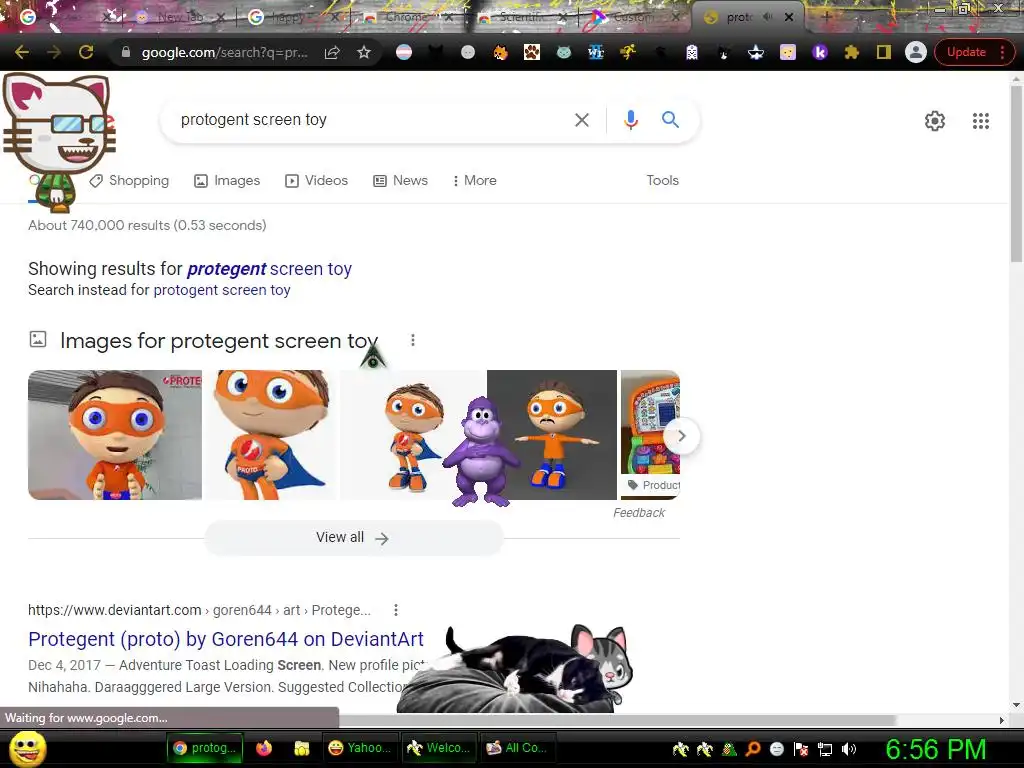Open the paw print extension icon
This screenshot has height=768, width=1024.
click(532, 52)
